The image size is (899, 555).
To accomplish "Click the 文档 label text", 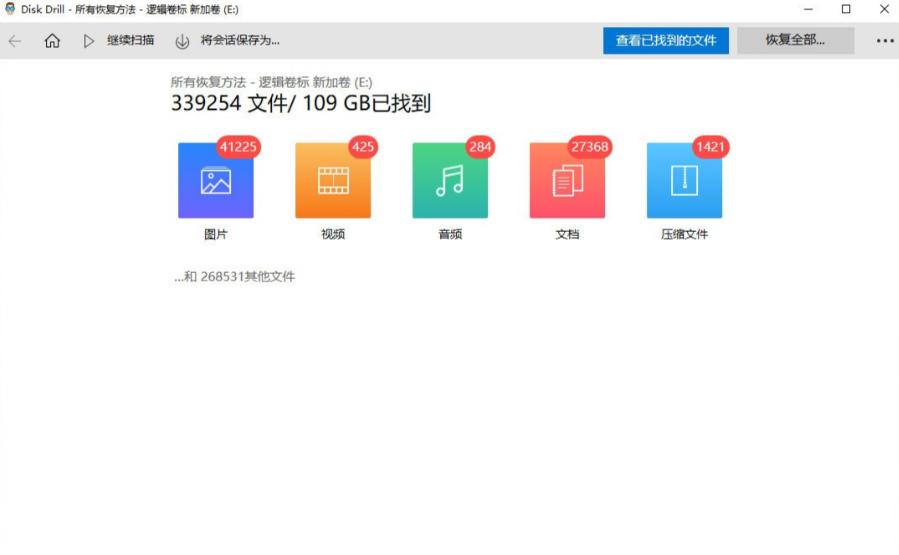I will point(567,234).
